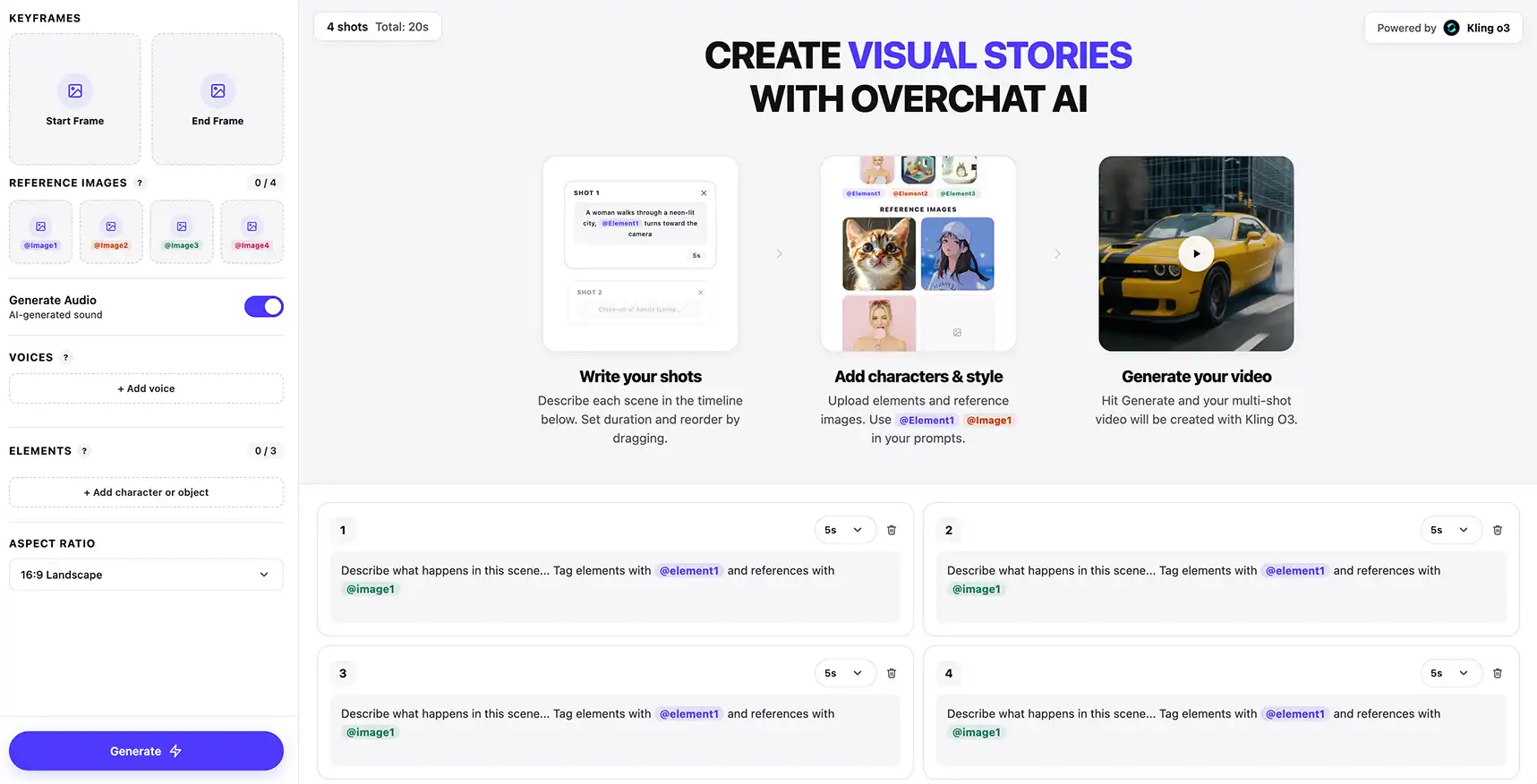Open shot 3 duration 5s dropdown

coord(844,673)
